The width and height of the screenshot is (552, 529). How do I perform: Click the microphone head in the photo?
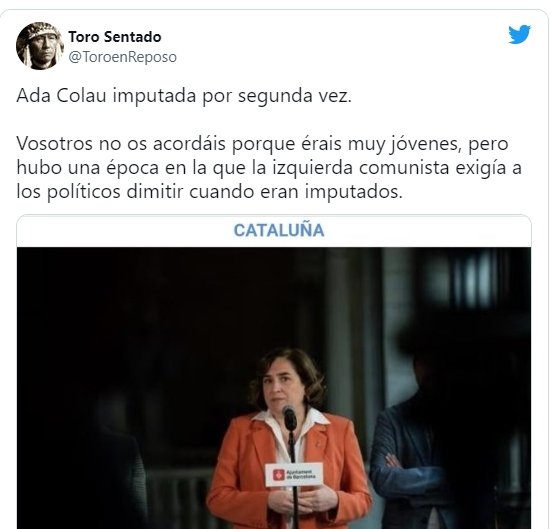290,418
